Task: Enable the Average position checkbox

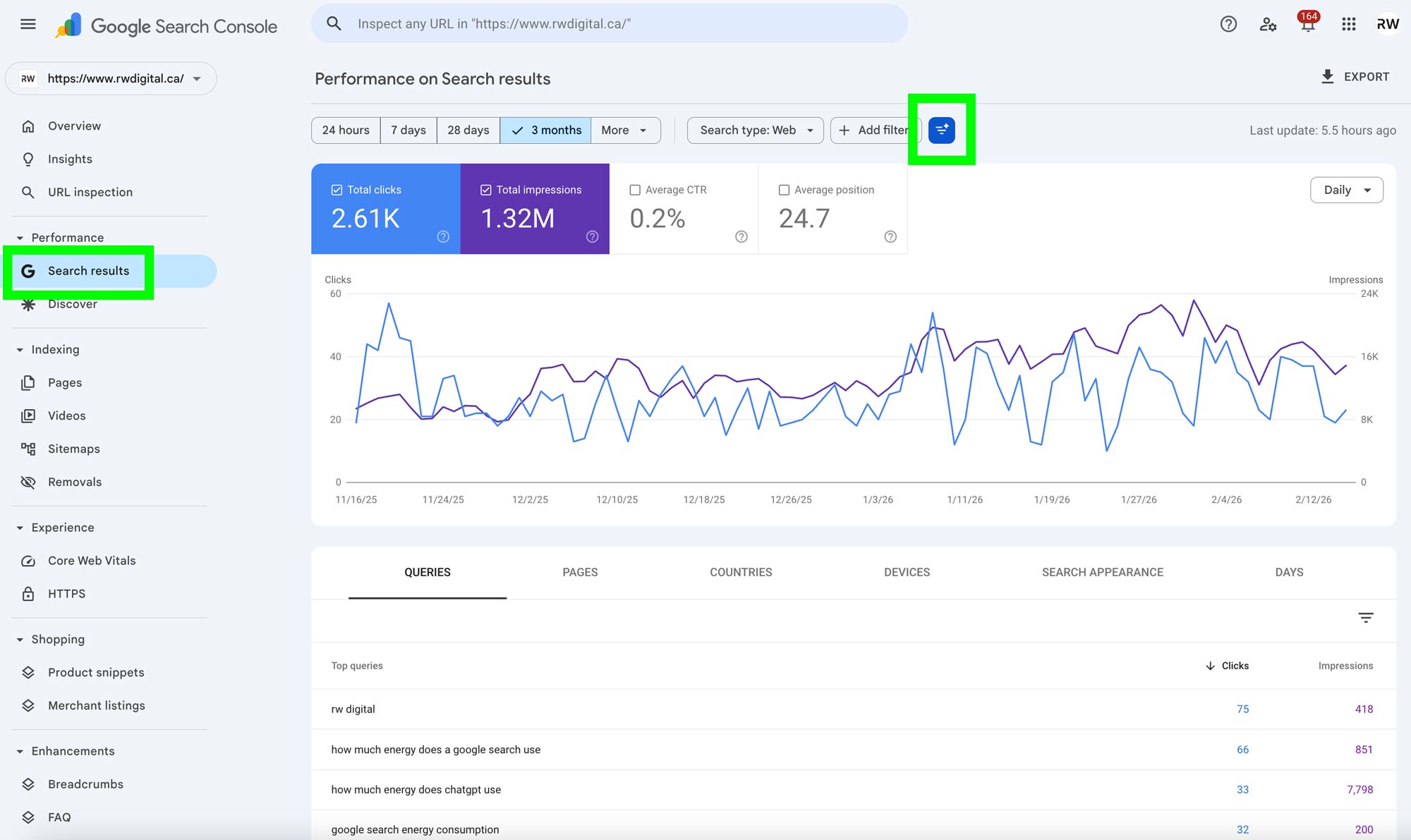Action: tap(784, 190)
